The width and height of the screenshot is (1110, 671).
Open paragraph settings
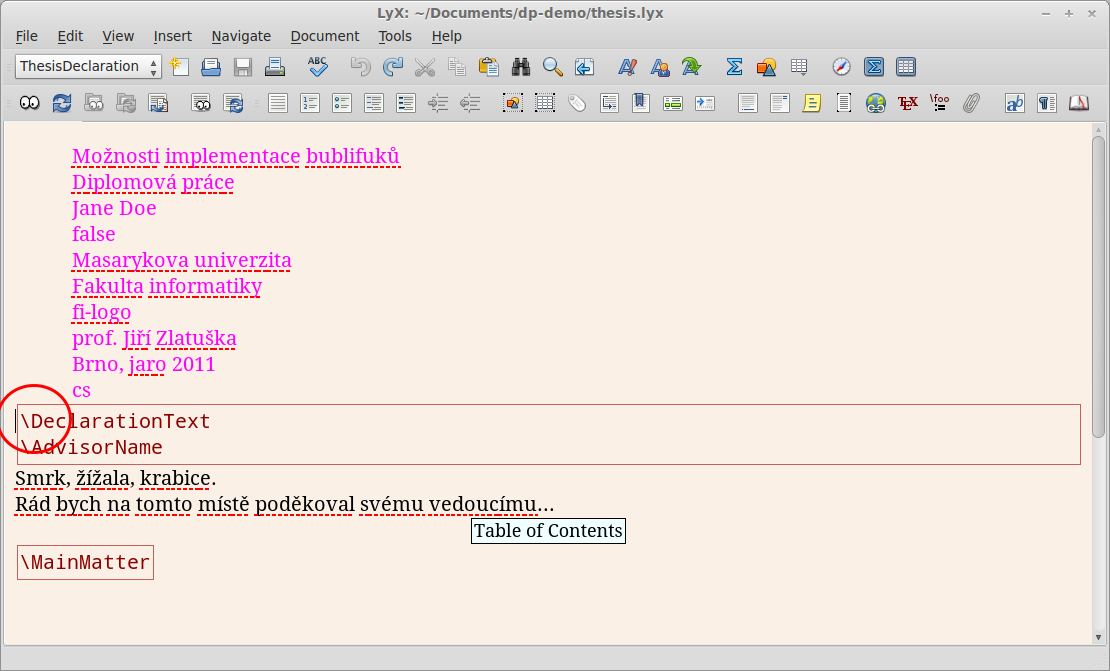[1046, 103]
